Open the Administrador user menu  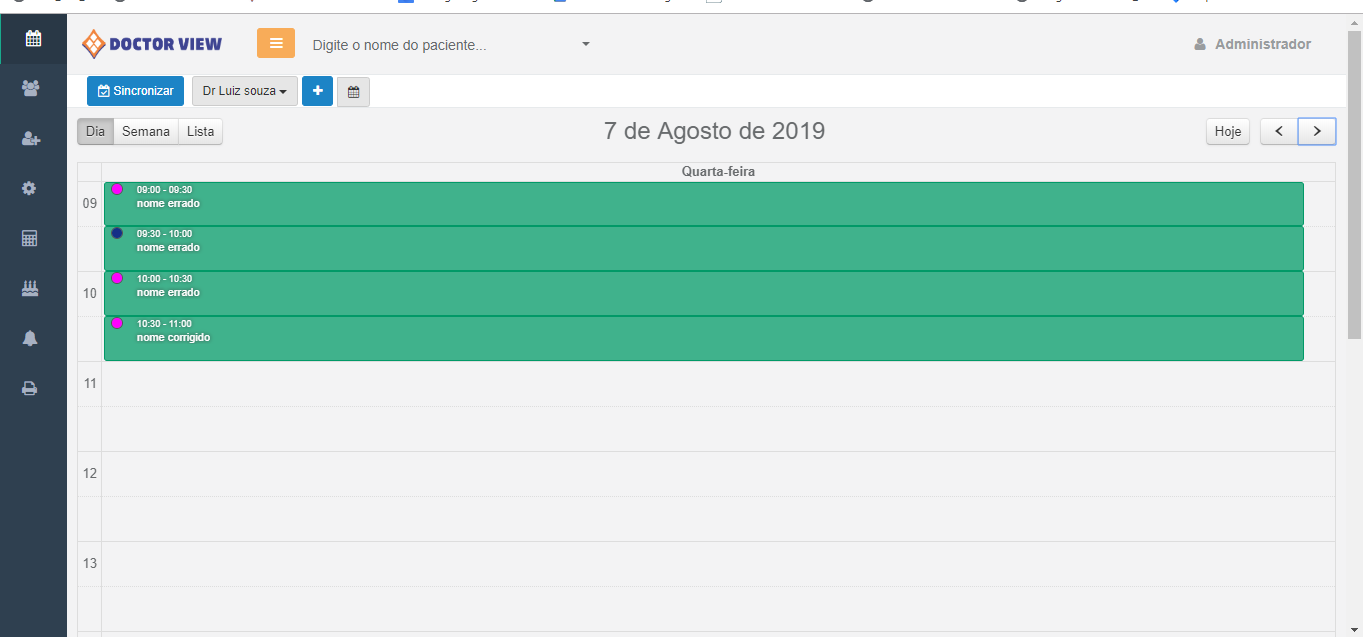1252,44
